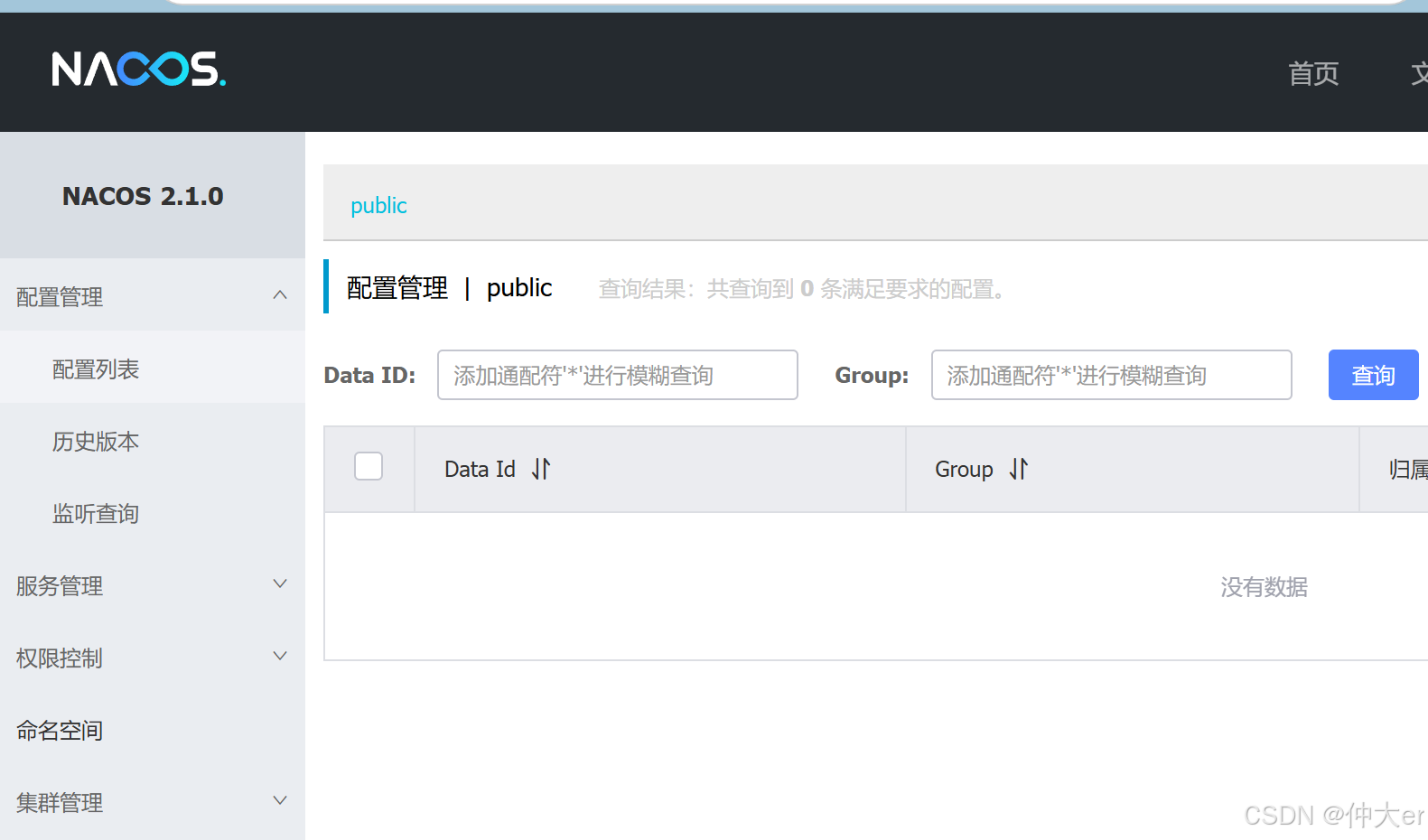This screenshot has width=1428, height=840.
Task: Go to 首页 in top navigation
Action: pos(1313,73)
